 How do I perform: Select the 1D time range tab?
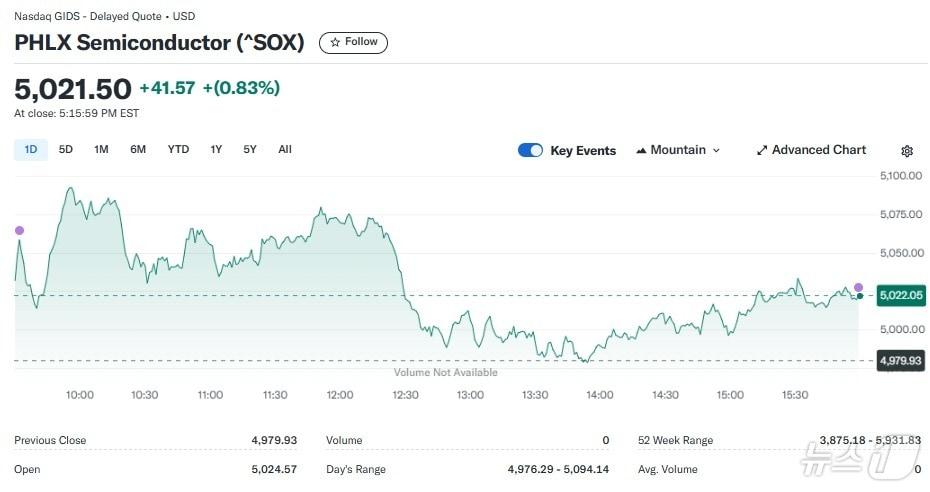[31, 150]
